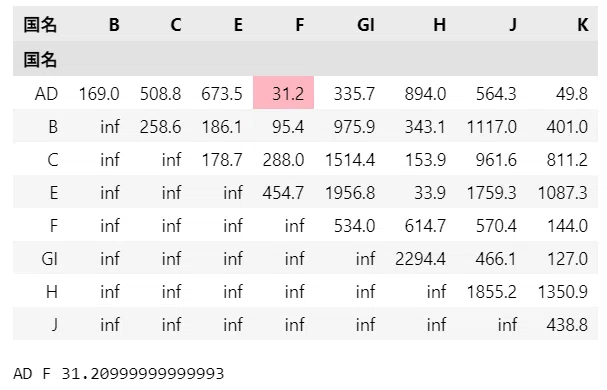Select column header K
Image resolution: width=607 pixels, height=390 pixels.
(x=583, y=25)
